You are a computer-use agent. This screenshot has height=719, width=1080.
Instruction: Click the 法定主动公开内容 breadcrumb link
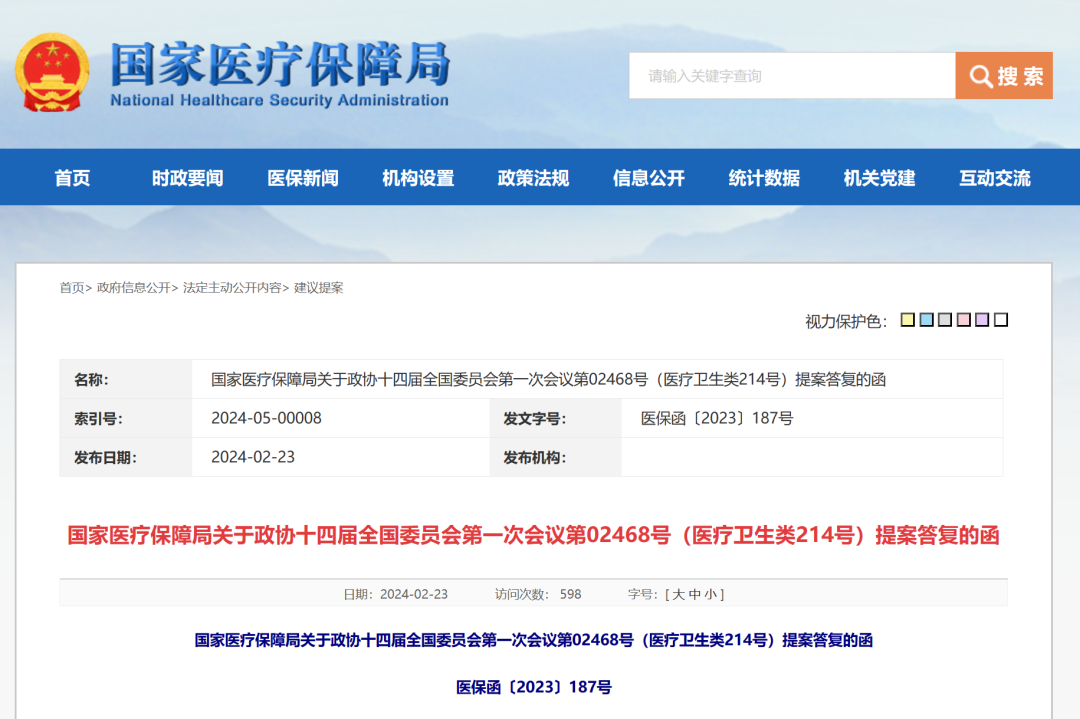[232, 288]
